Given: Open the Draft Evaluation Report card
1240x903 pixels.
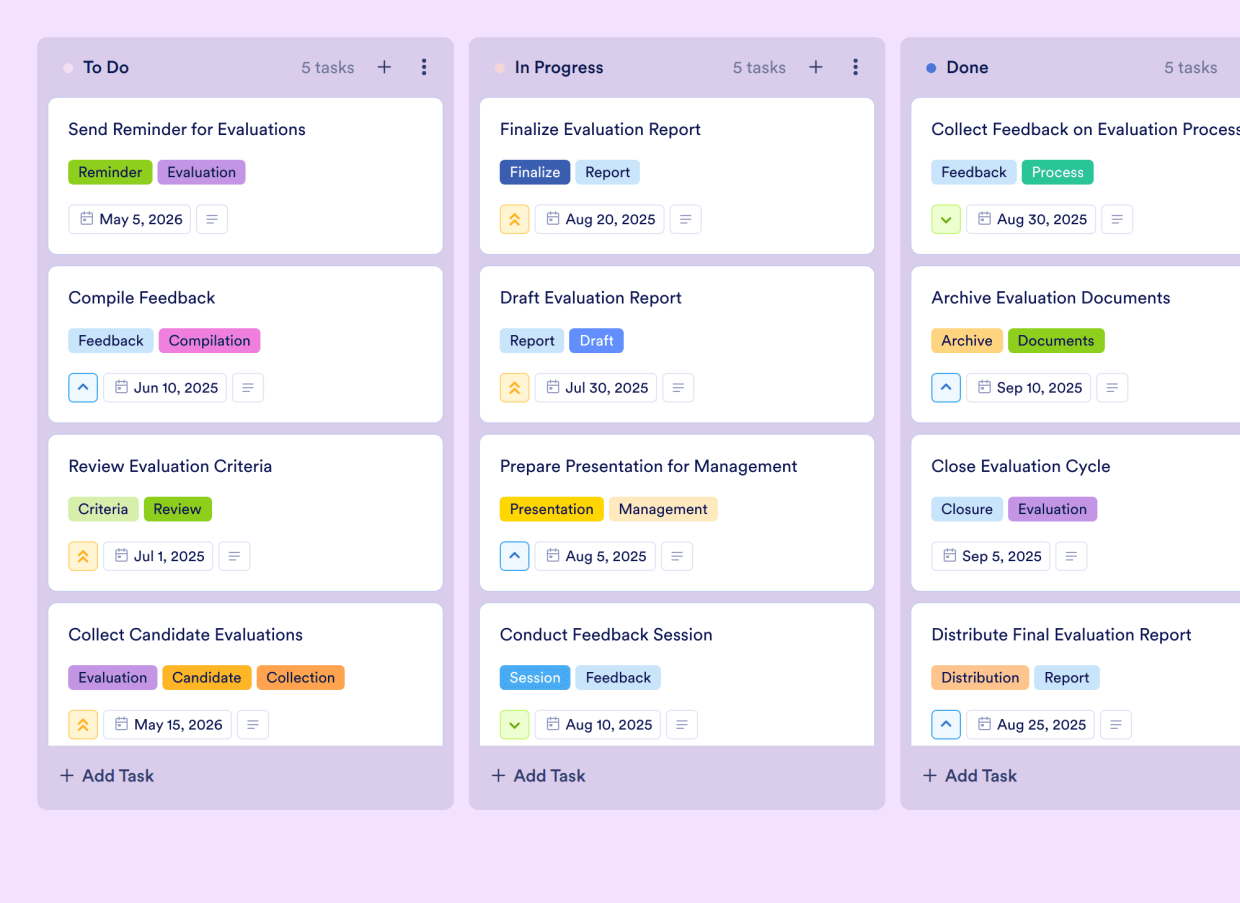Looking at the screenshot, I should [591, 297].
